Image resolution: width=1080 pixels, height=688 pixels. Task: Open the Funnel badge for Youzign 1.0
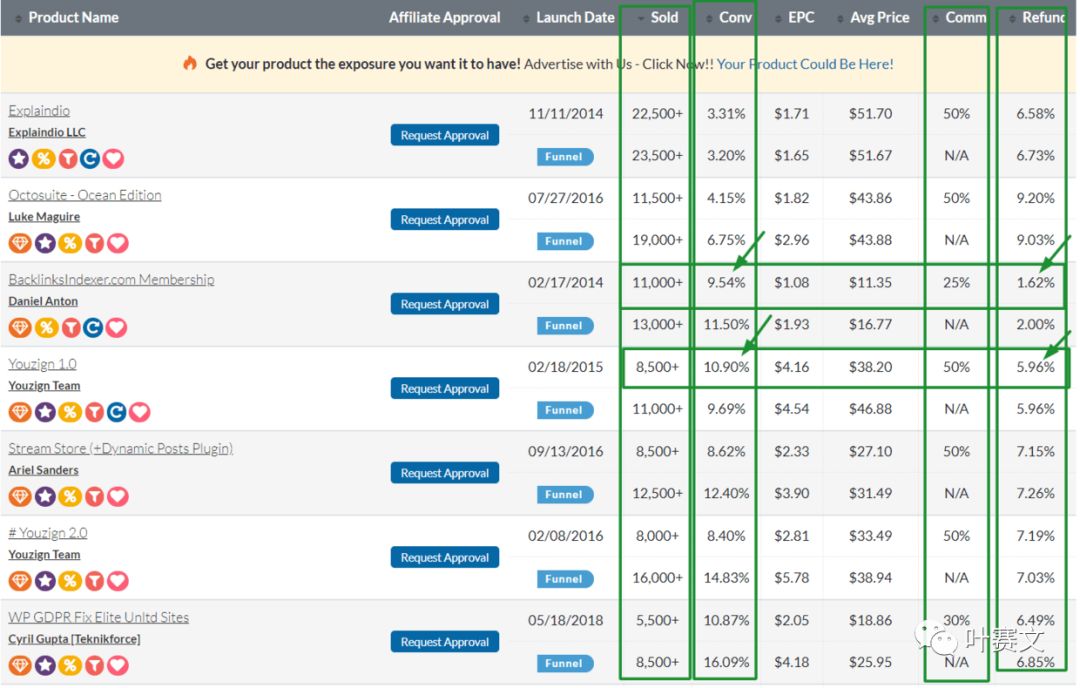click(x=565, y=410)
